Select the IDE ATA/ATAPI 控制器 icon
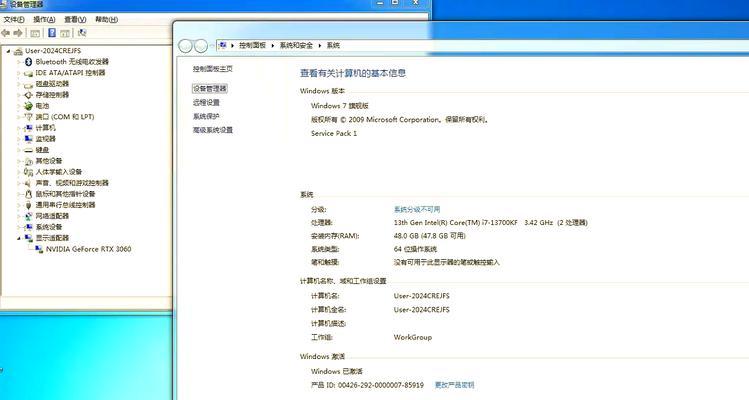The width and height of the screenshot is (749, 400). coord(28,73)
